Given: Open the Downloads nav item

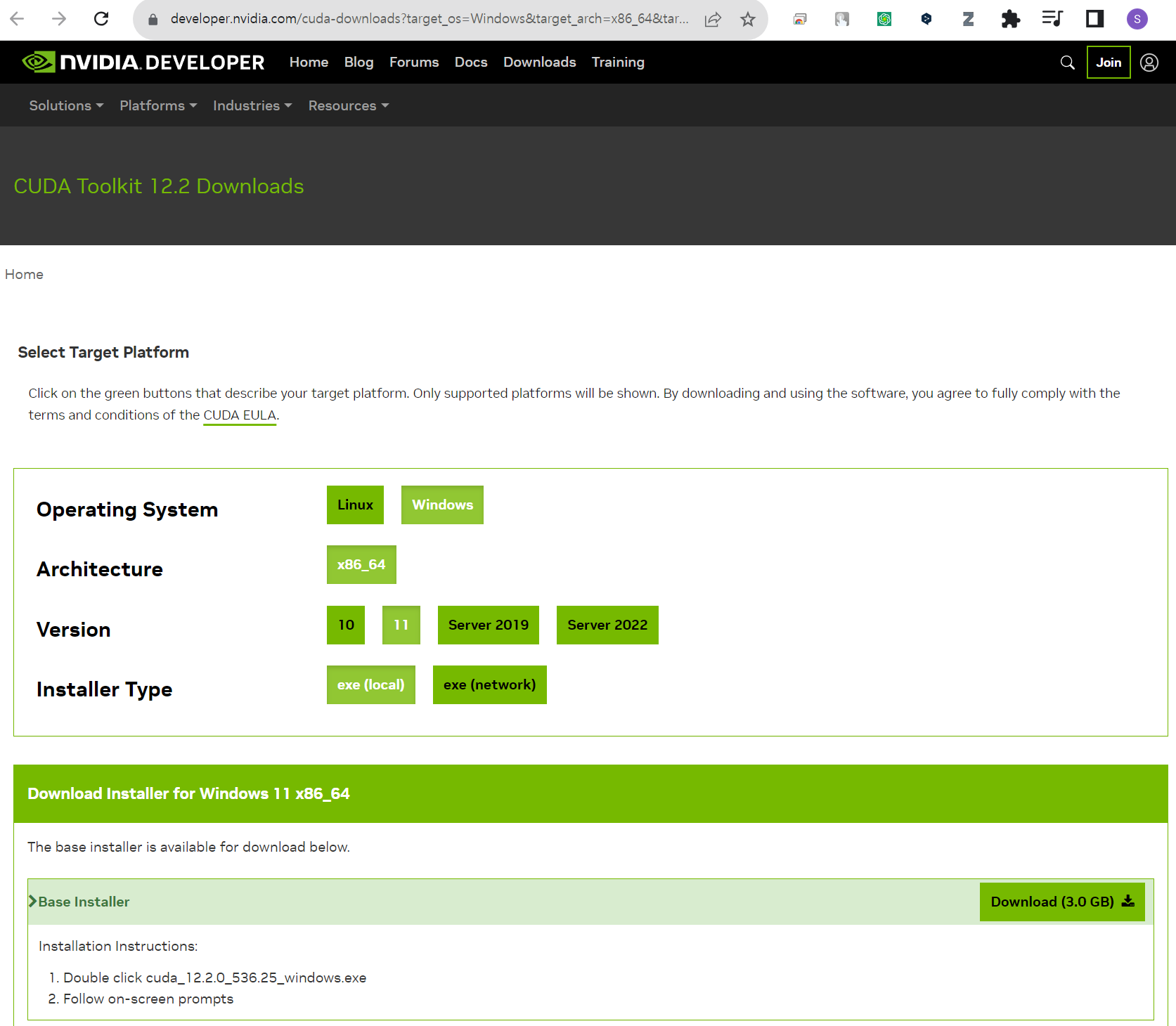Looking at the screenshot, I should [539, 63].
